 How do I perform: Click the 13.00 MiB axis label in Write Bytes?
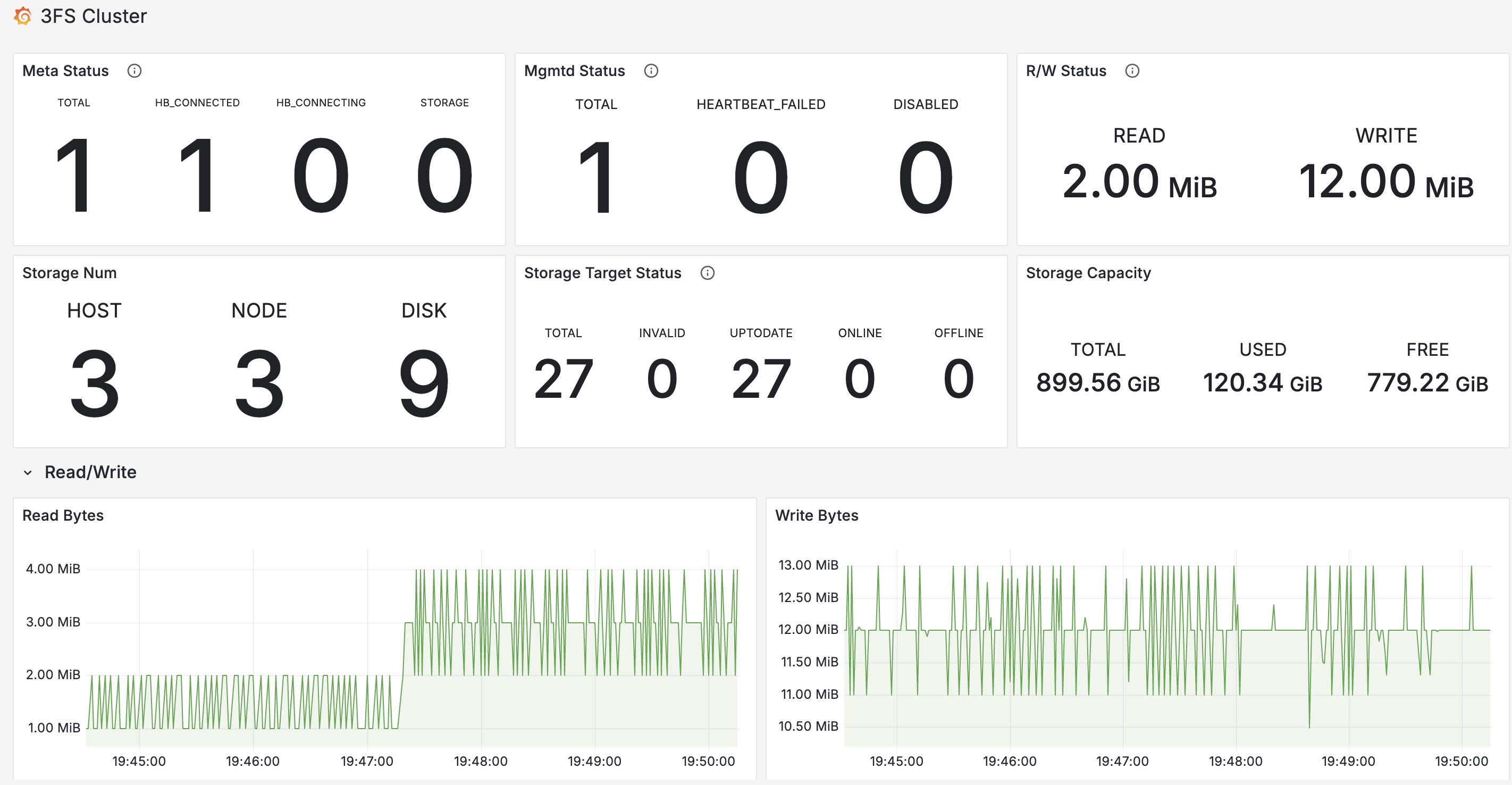coord(808,565)
